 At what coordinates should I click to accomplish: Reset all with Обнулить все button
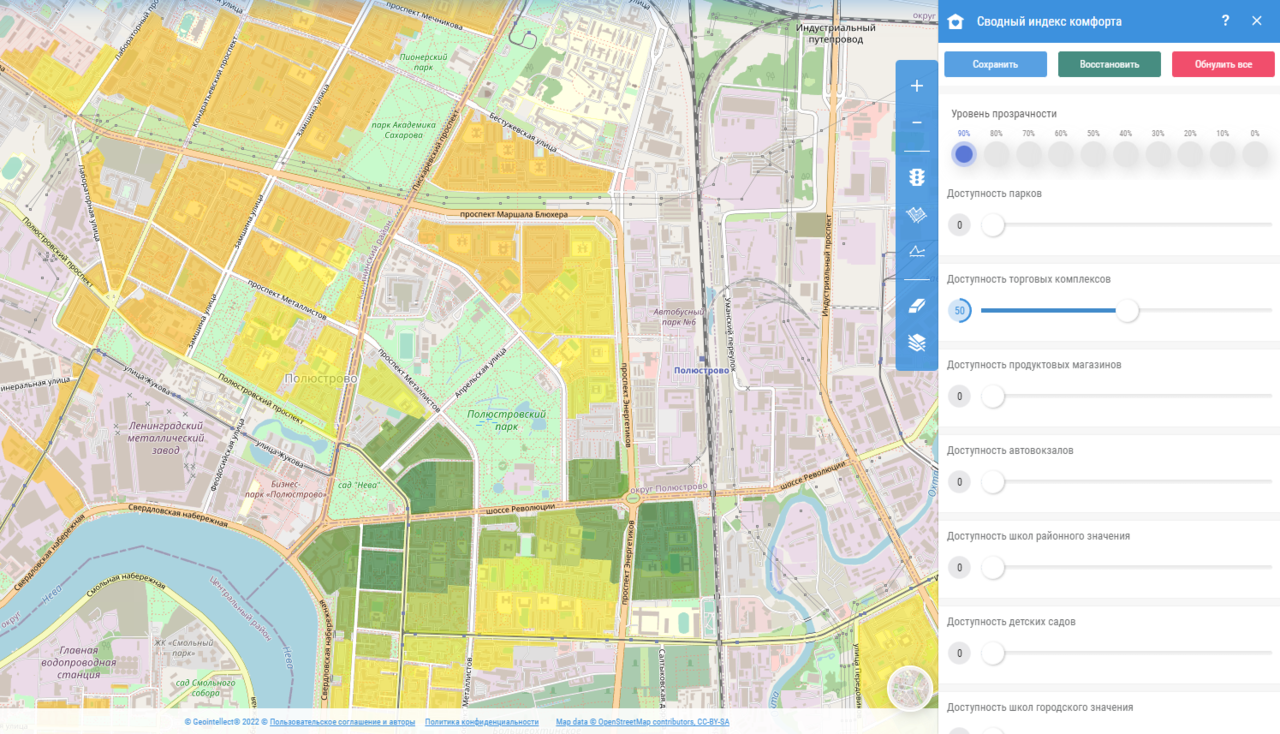(1223, 64)
